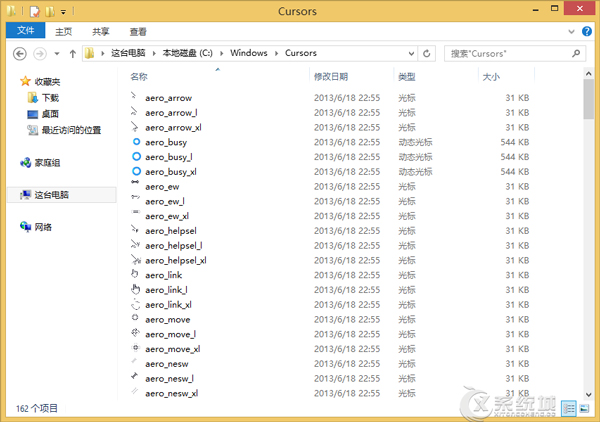The height and width of the screenshot is (422, 600).
Task: Select the aero_link_xl file icon
Action: click(x=135, y=304)
